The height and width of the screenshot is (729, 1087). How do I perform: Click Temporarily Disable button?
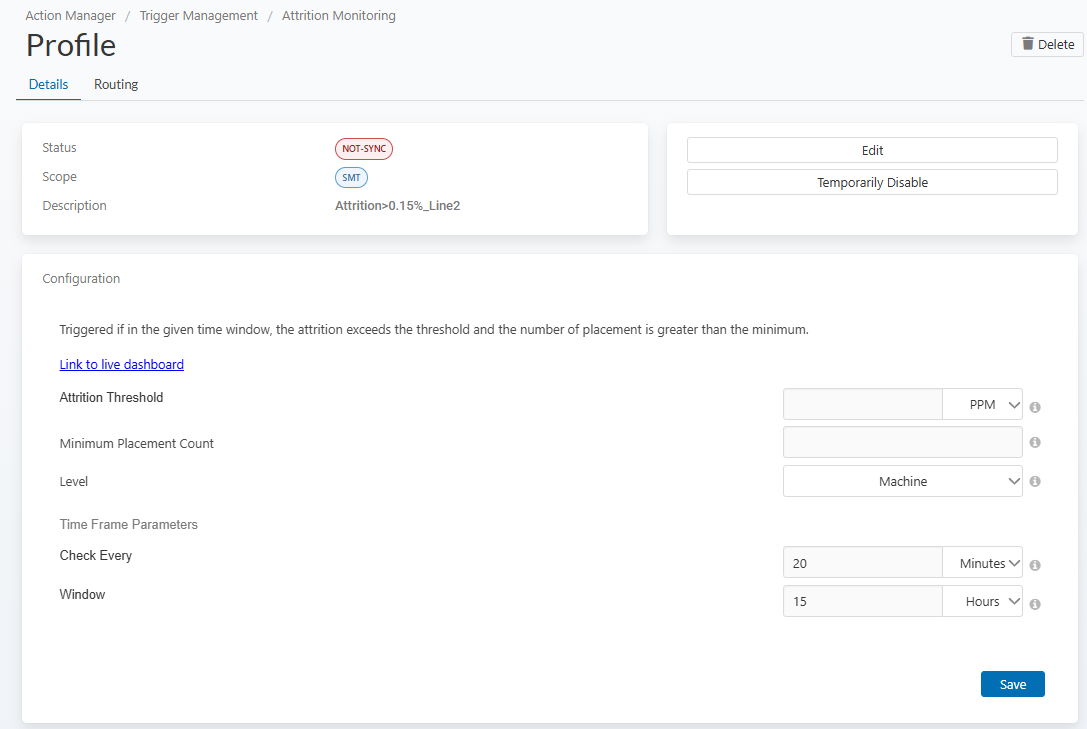pyautogui.click(x=872, y=183)
